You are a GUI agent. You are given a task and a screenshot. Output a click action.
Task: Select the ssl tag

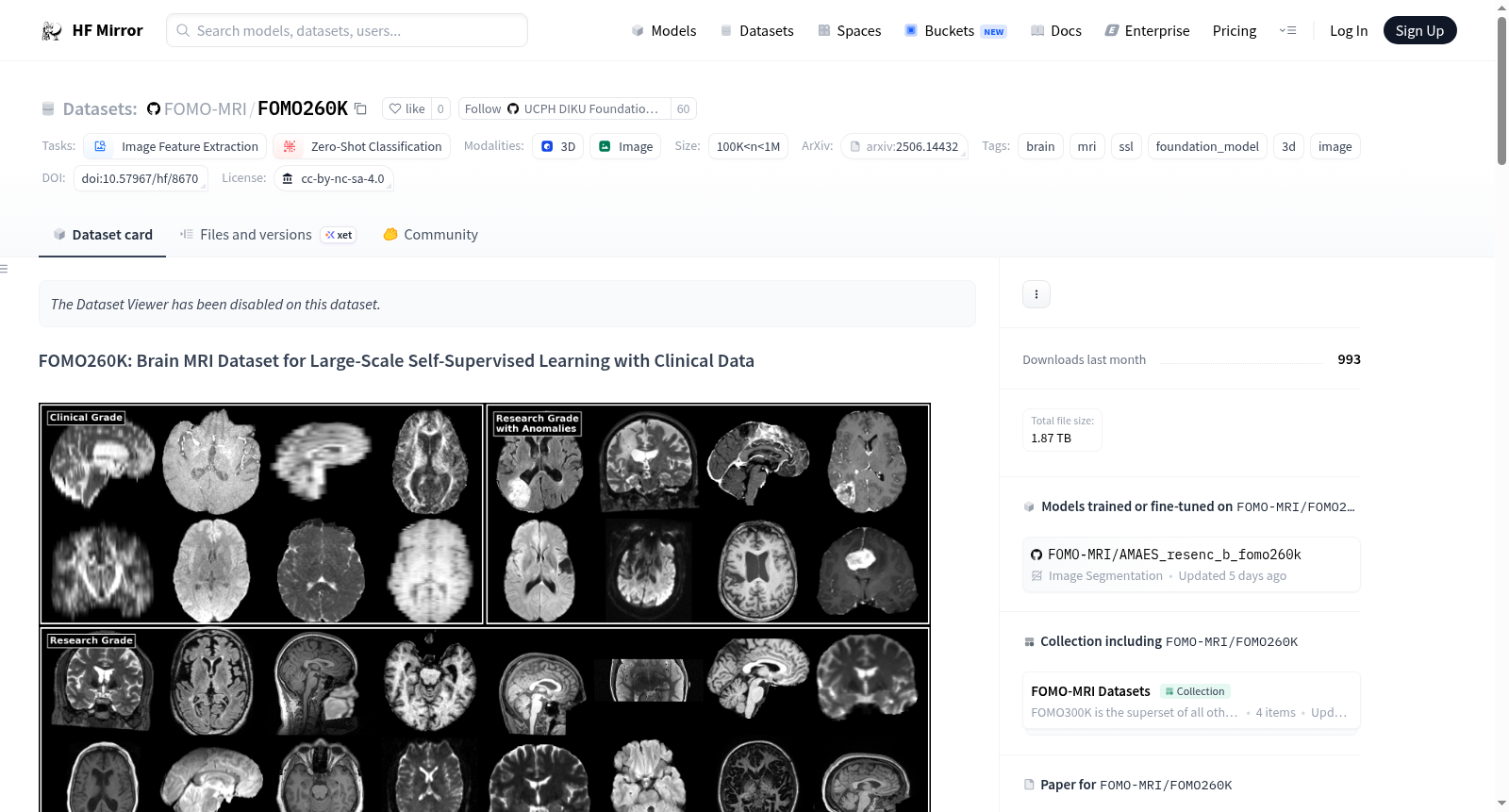1126,146
